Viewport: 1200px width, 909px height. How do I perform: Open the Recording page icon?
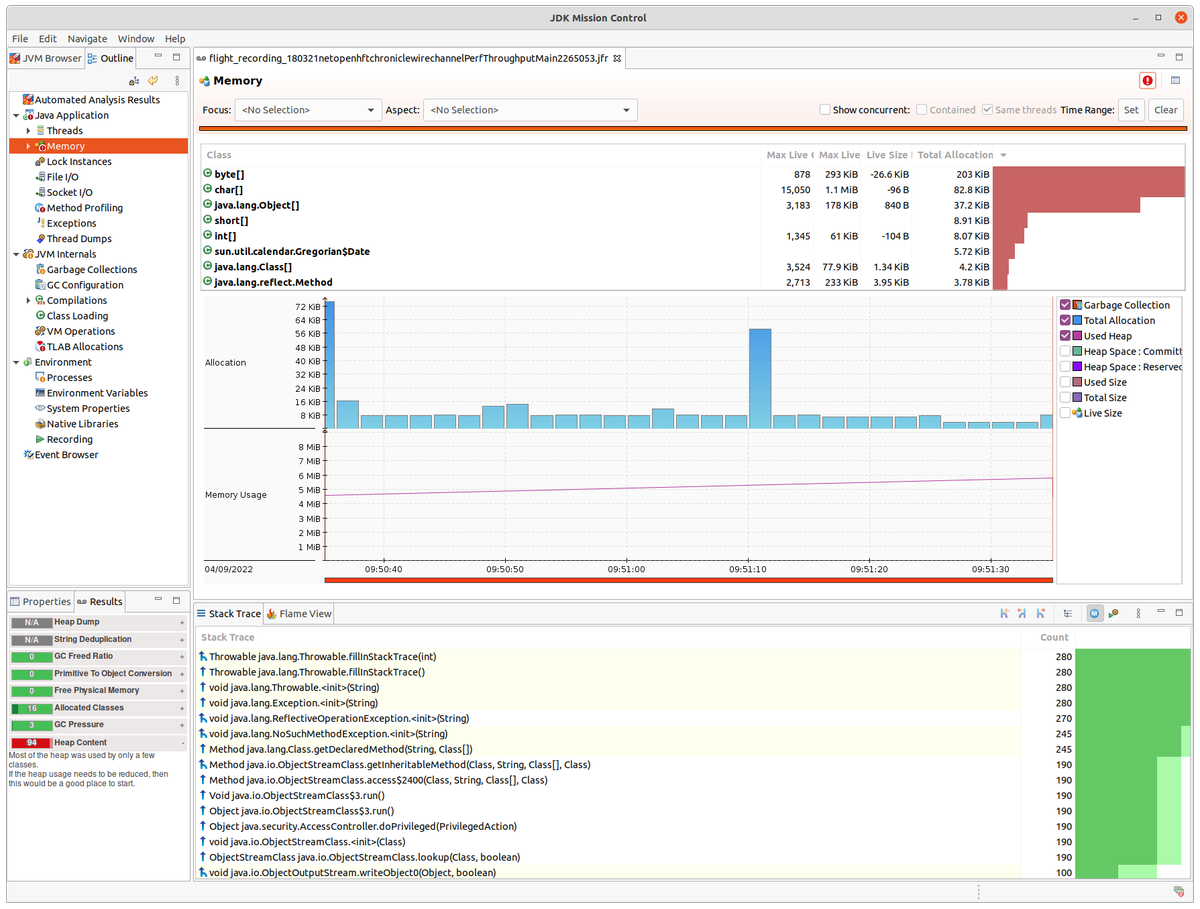[40, 440]
